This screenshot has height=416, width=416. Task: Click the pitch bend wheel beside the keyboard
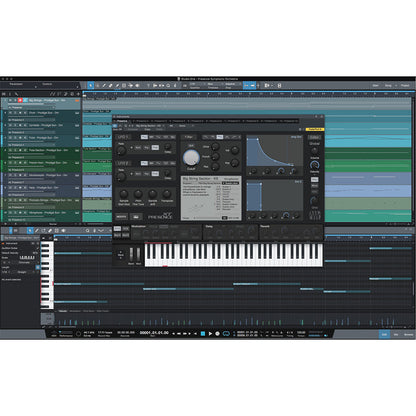pos(131,255)
